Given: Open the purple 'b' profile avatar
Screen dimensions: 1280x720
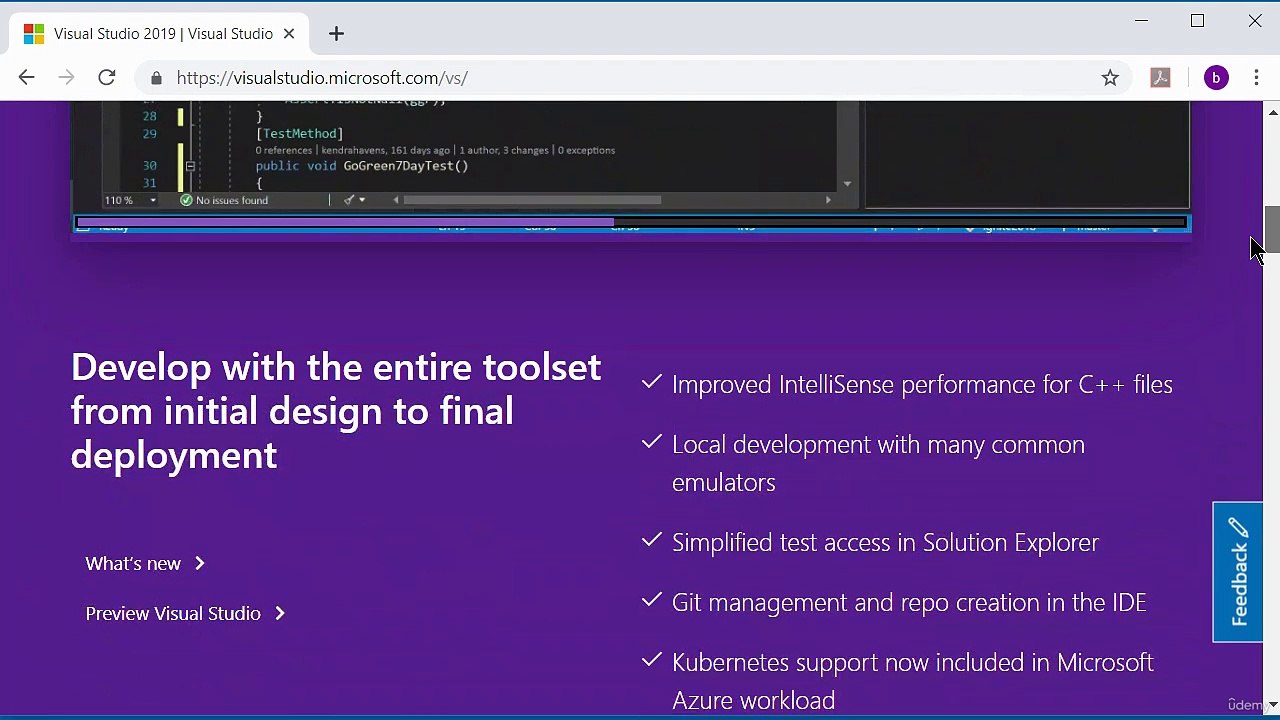Looking at the screenshot, I should pyautogui.click(x=1216, y=78).
